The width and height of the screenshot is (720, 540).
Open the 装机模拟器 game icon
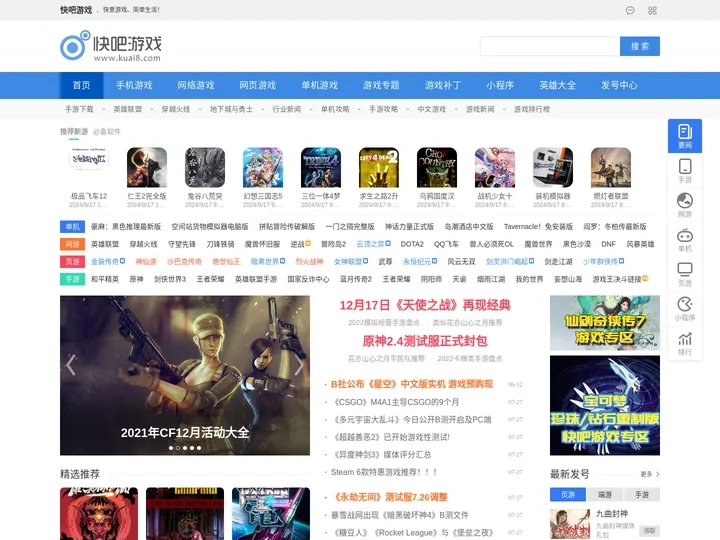[553, 167]
